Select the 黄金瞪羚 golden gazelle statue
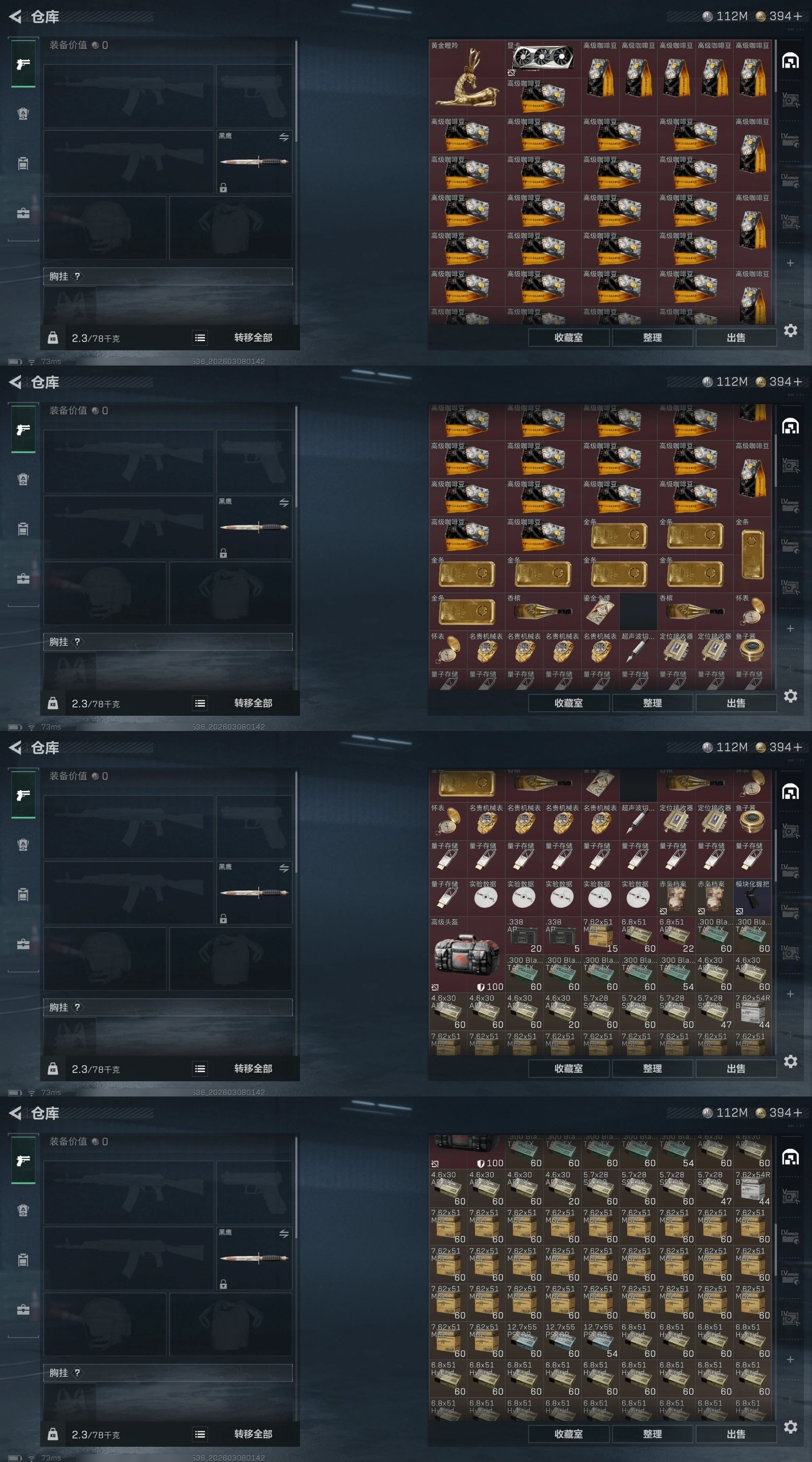This screenshot has height=1462, width=812. [x=466, y=78]
